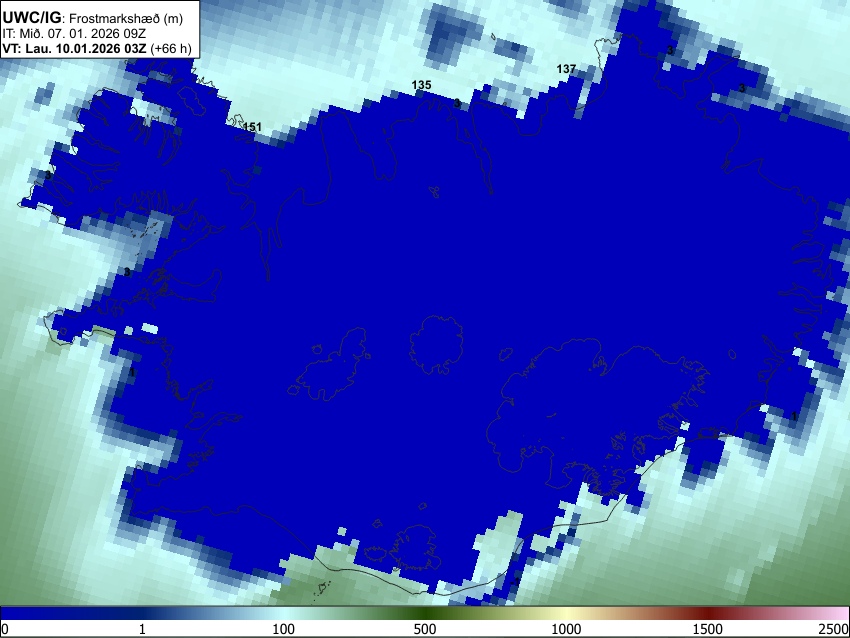
Task: Click the color scale tick label "1500"
Action: pyautogui.click(x=708, y=629)
